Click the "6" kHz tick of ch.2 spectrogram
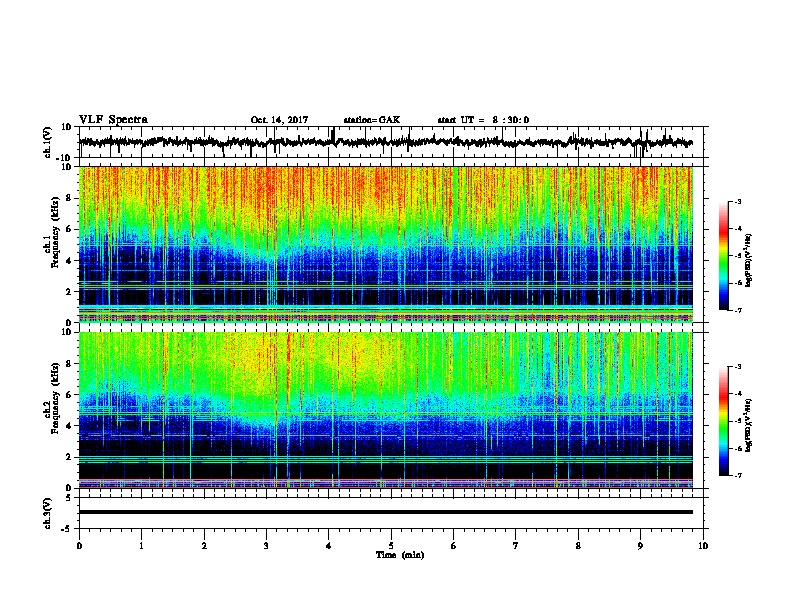 (x=69, y=395)
